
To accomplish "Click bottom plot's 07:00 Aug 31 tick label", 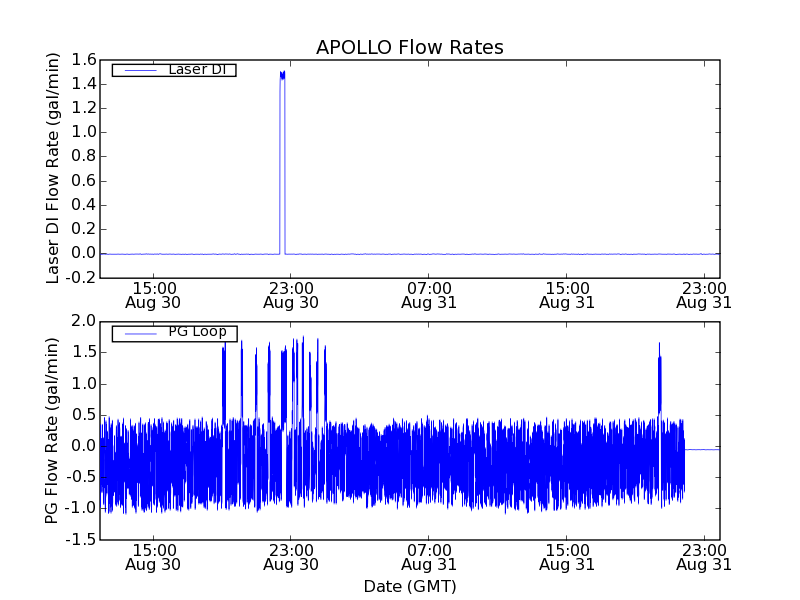I will [429, 558].
